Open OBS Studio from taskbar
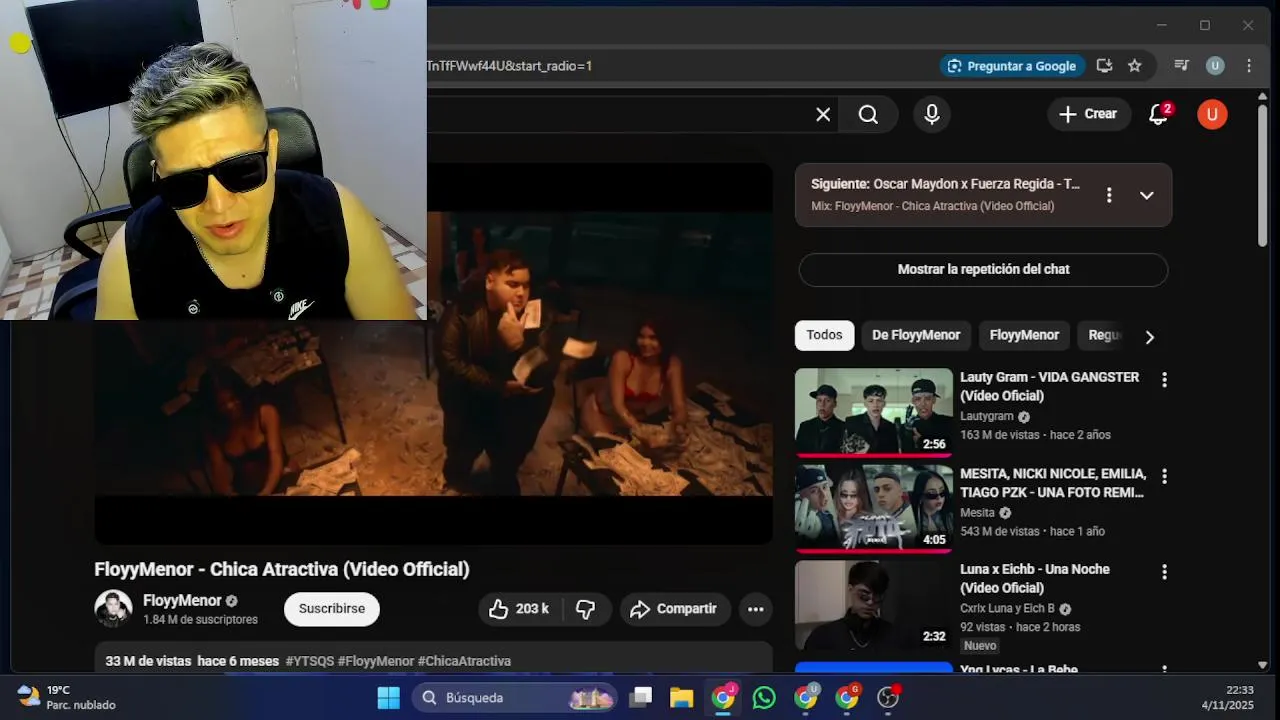This screenshot has width=1280, height=720. tap(888, 698)
